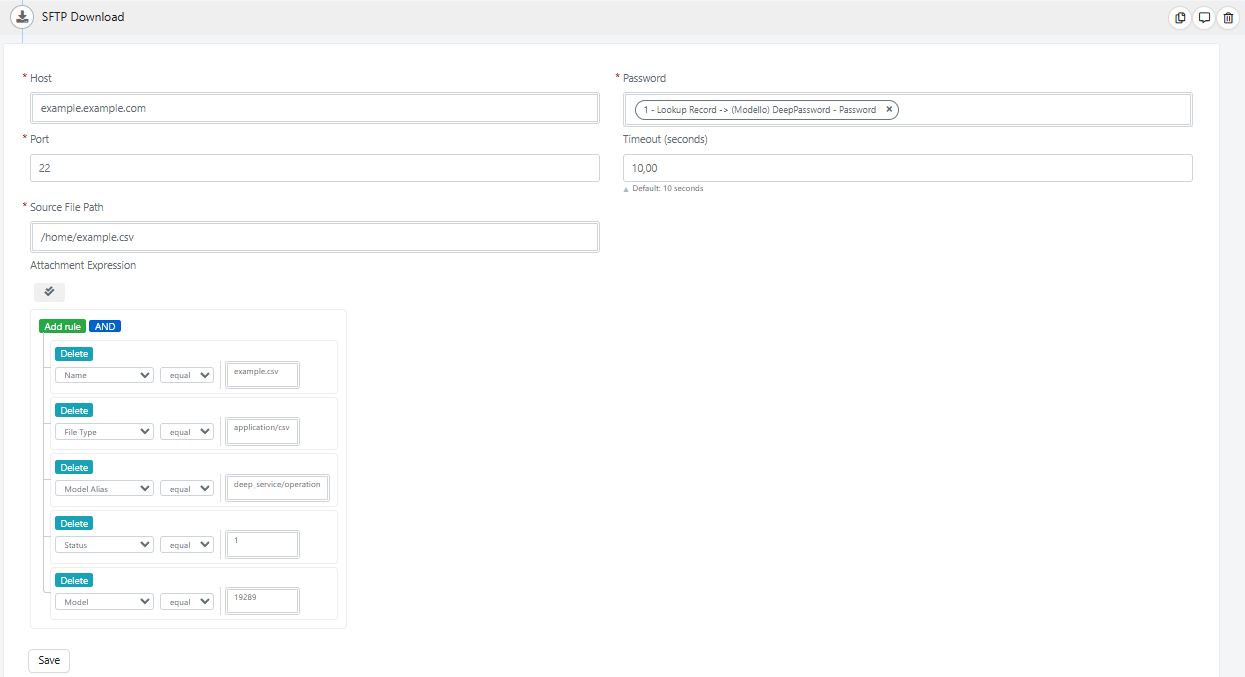This screenshot has height=677, width=1245.
Task: Delete the Status rule
Action: click(x=74, y=524)
